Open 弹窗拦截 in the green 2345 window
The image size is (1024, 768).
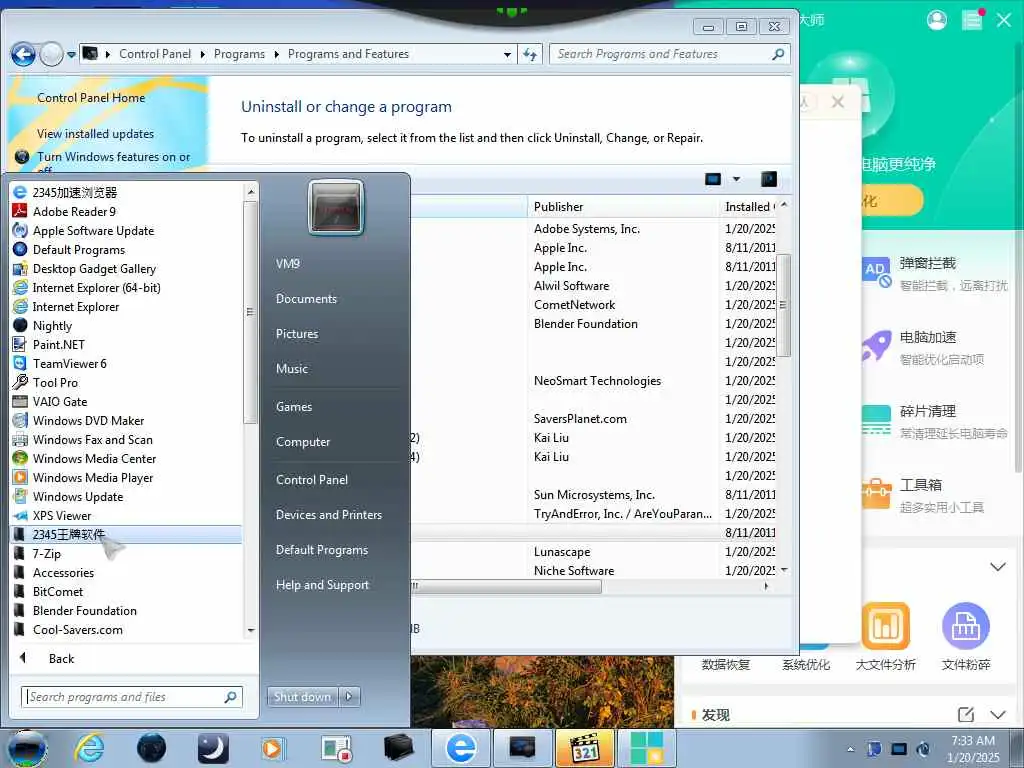coord(927,263)
